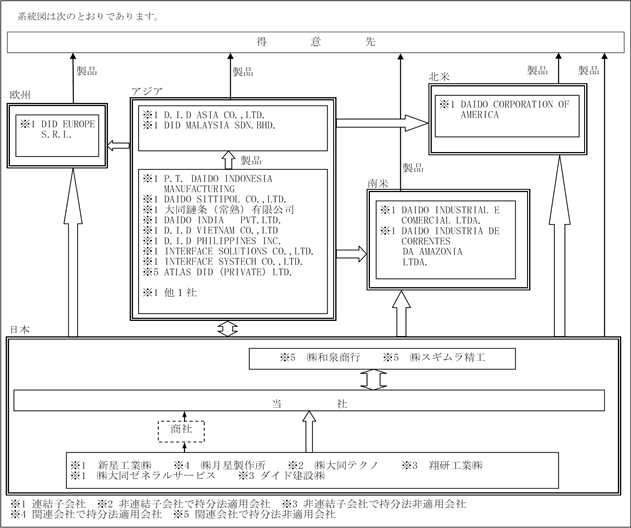Viewport: 631px width, 528px height.
Task: Click 製品 label above the 欧州 box
Action: pos(87,71)
